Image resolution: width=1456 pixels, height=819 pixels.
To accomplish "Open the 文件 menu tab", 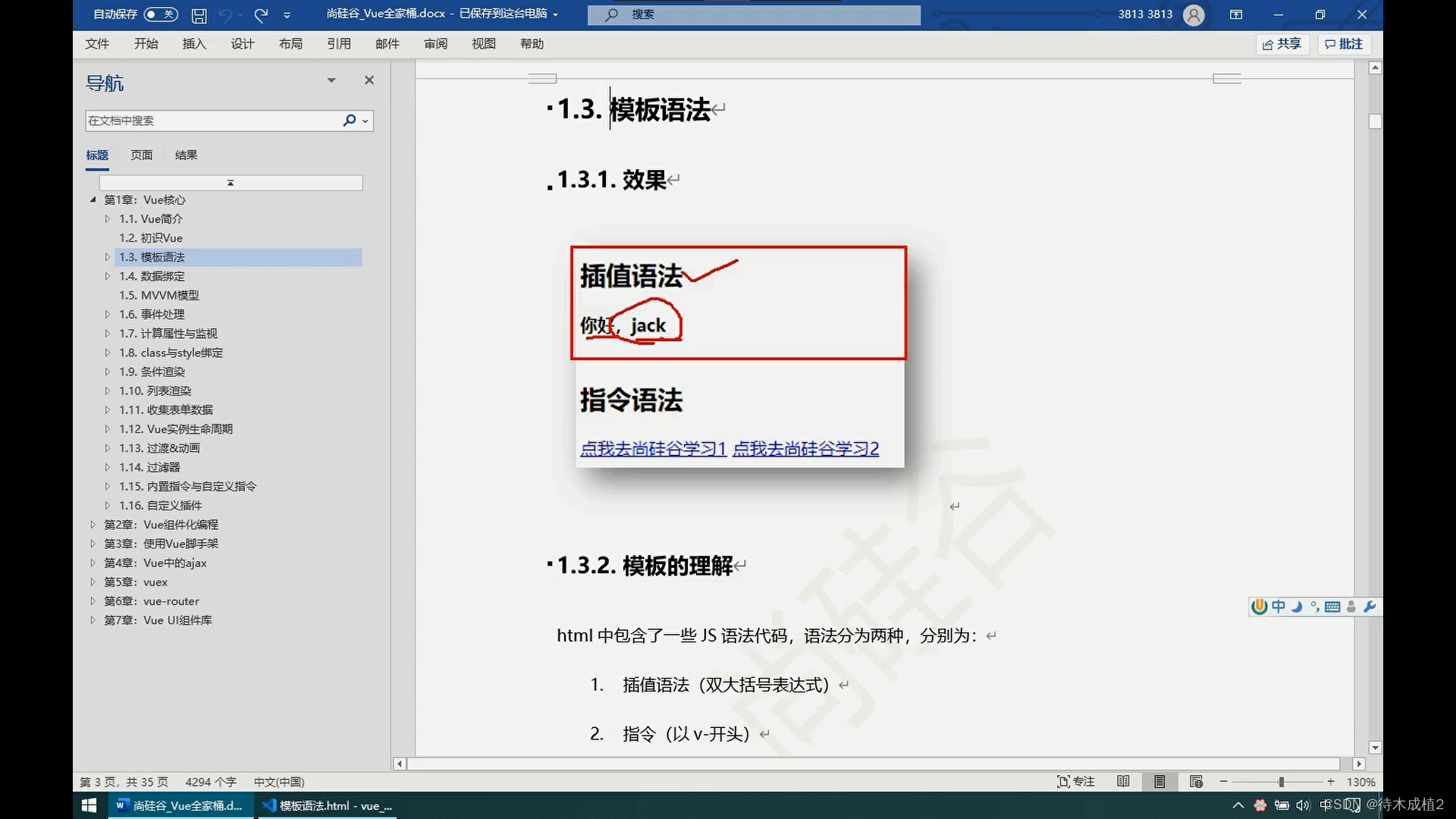I will point(97,44).
